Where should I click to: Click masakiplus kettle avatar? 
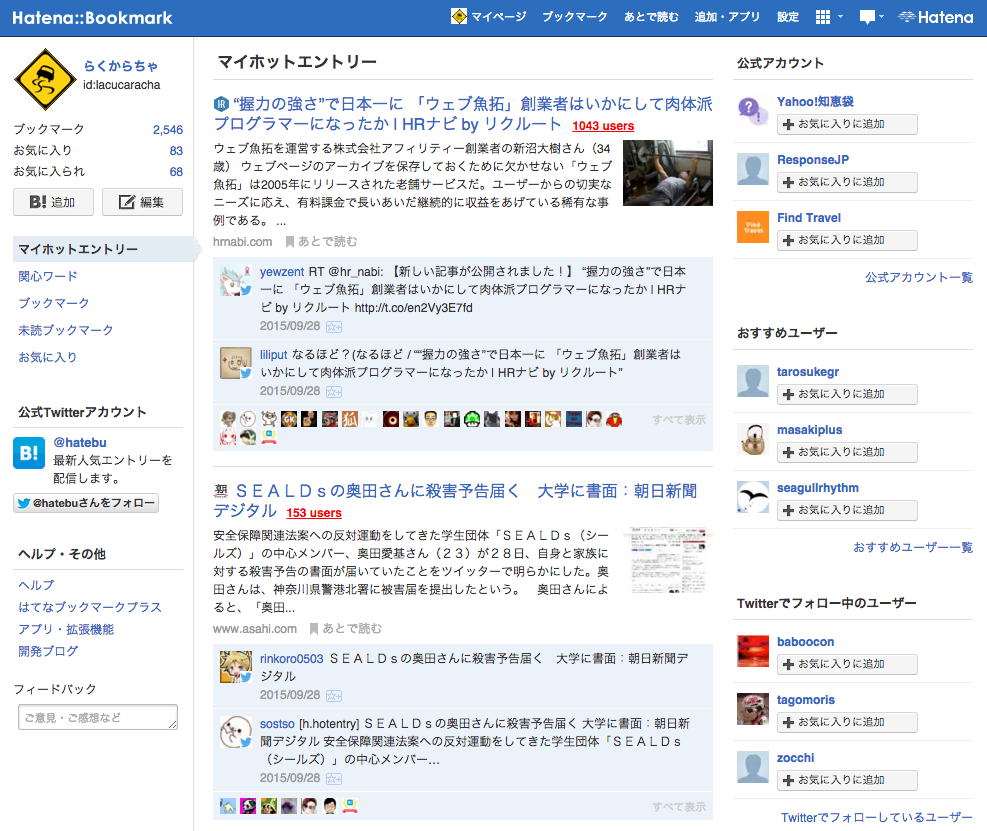753,439
